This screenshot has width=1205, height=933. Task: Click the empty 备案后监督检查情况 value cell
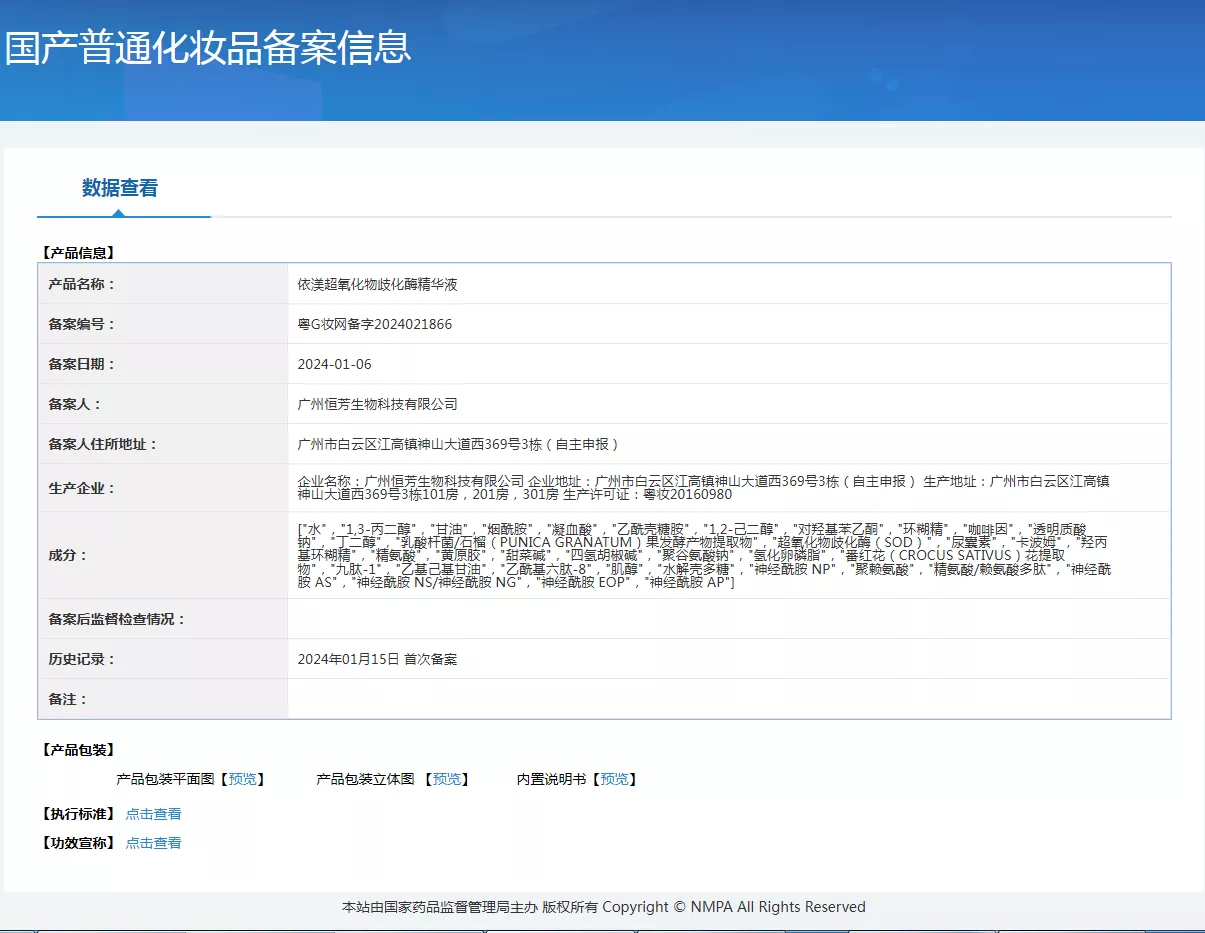[x=728, y=619]
